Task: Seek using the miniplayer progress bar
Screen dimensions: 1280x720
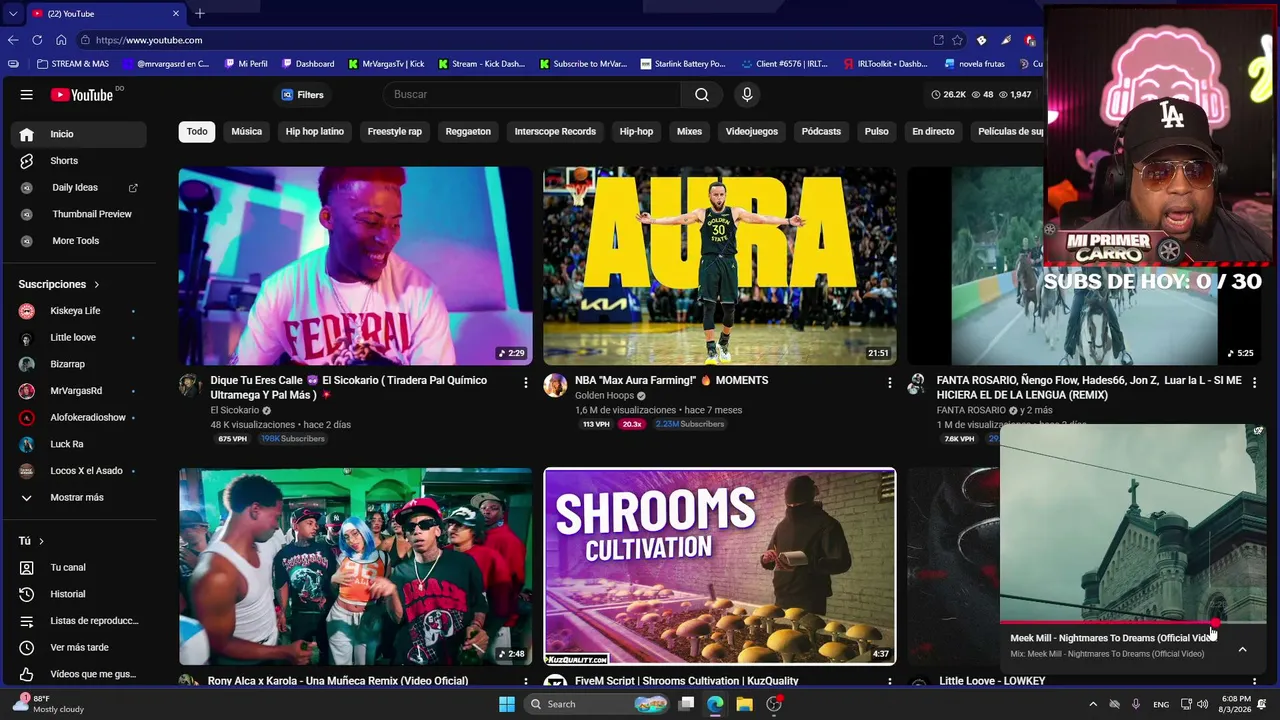Action: [x=1133, y=622]
